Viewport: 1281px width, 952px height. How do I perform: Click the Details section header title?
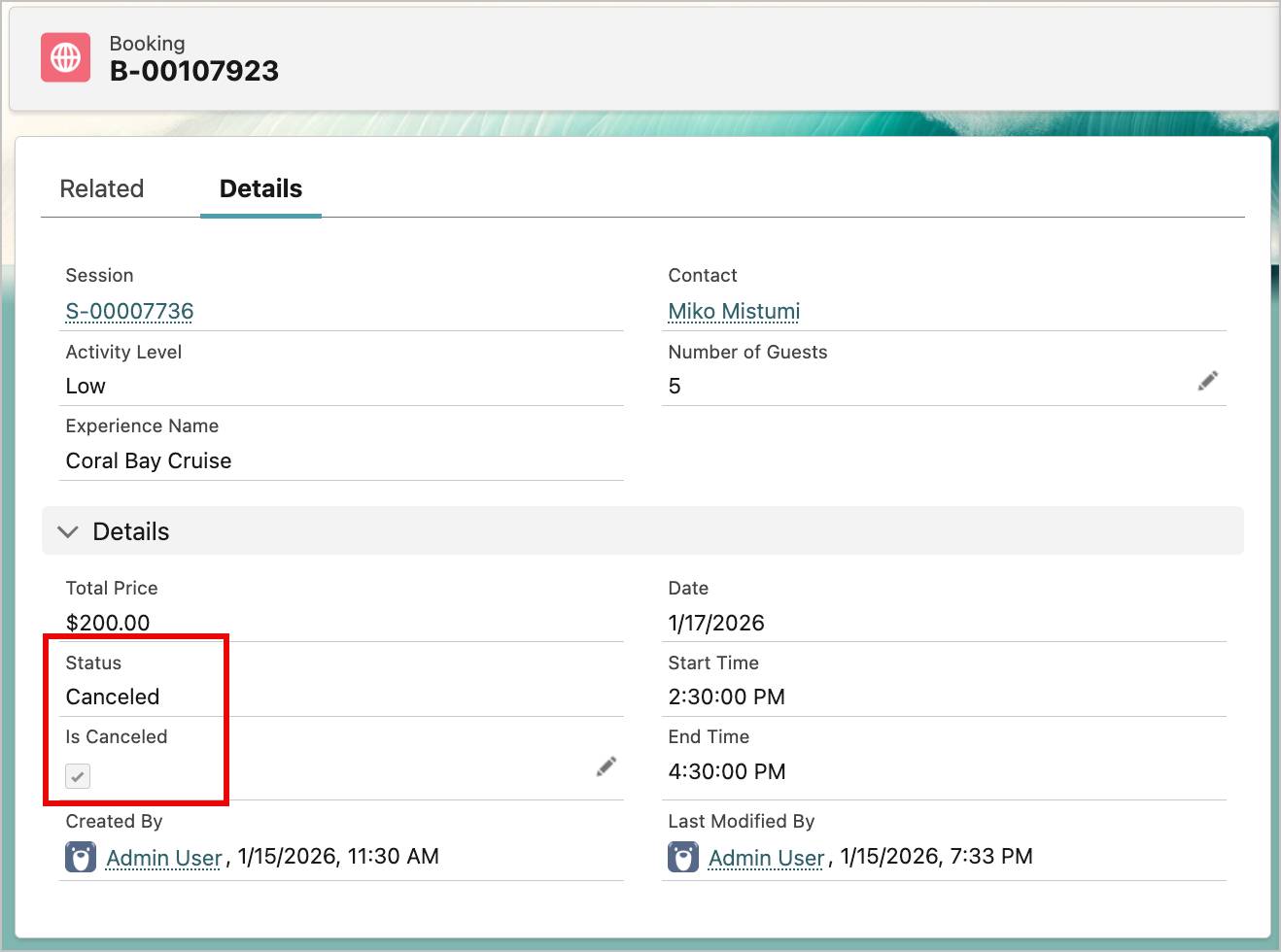tap(131, 531)
